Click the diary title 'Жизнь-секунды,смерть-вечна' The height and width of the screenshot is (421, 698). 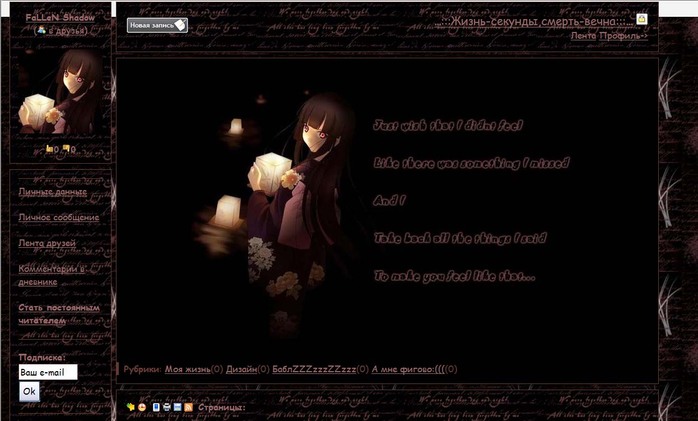[536, 21]
